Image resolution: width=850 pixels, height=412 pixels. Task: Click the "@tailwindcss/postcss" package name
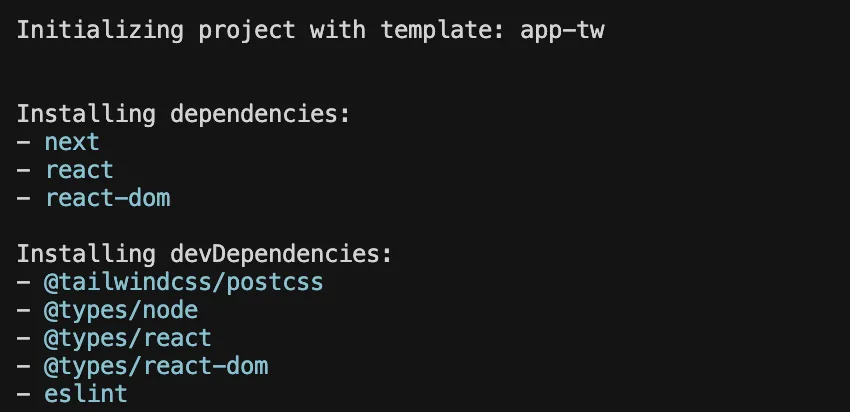click(x=184, y=282)
